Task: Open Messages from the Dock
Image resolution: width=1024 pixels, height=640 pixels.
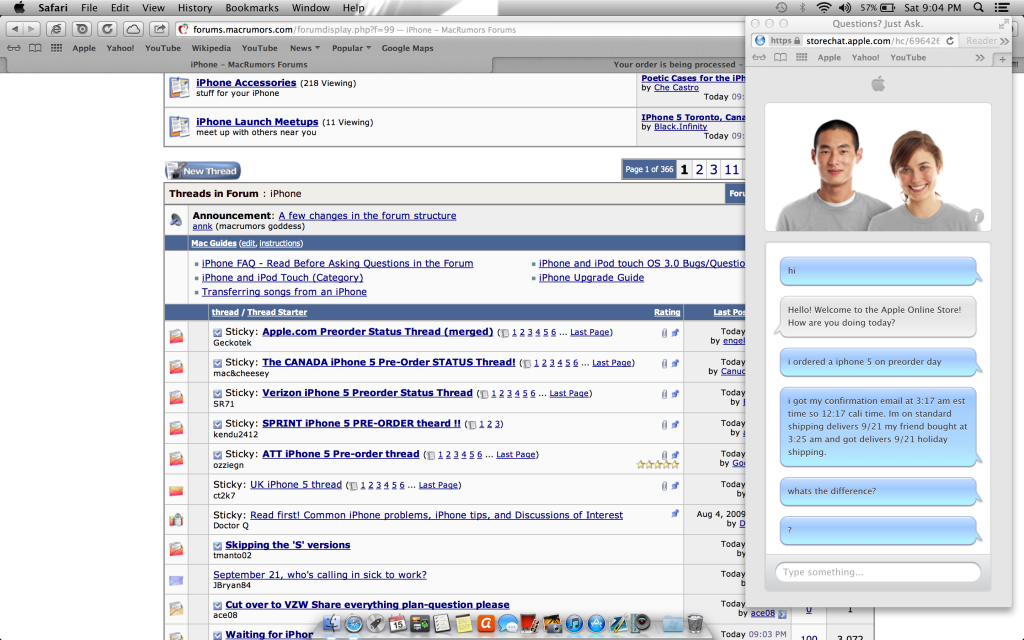Action: [x=507, y=624]
